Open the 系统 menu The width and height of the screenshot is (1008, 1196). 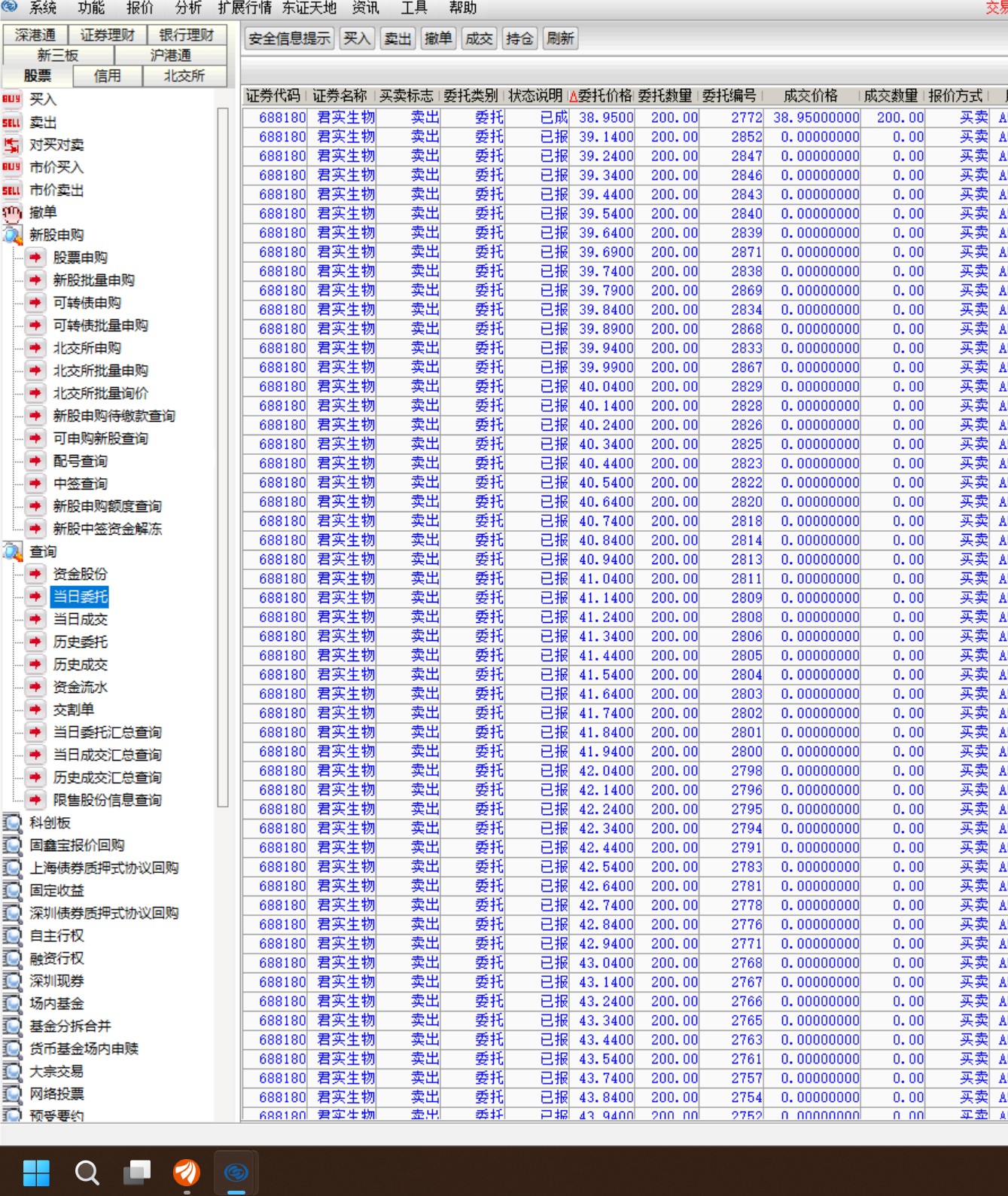click(x=43, y=8)
